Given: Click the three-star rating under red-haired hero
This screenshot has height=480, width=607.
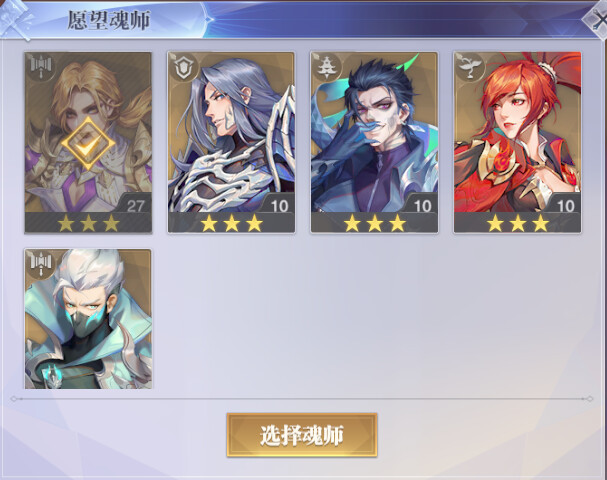Looking at the screenshot, I should (x=518, y=223).
